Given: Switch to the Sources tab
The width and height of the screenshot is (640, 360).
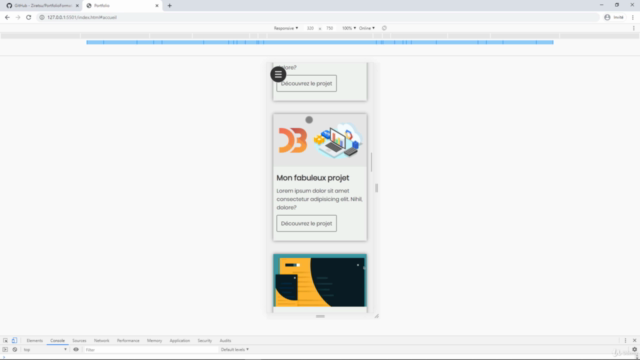Looking at the screenshot, I should (79, 340).
